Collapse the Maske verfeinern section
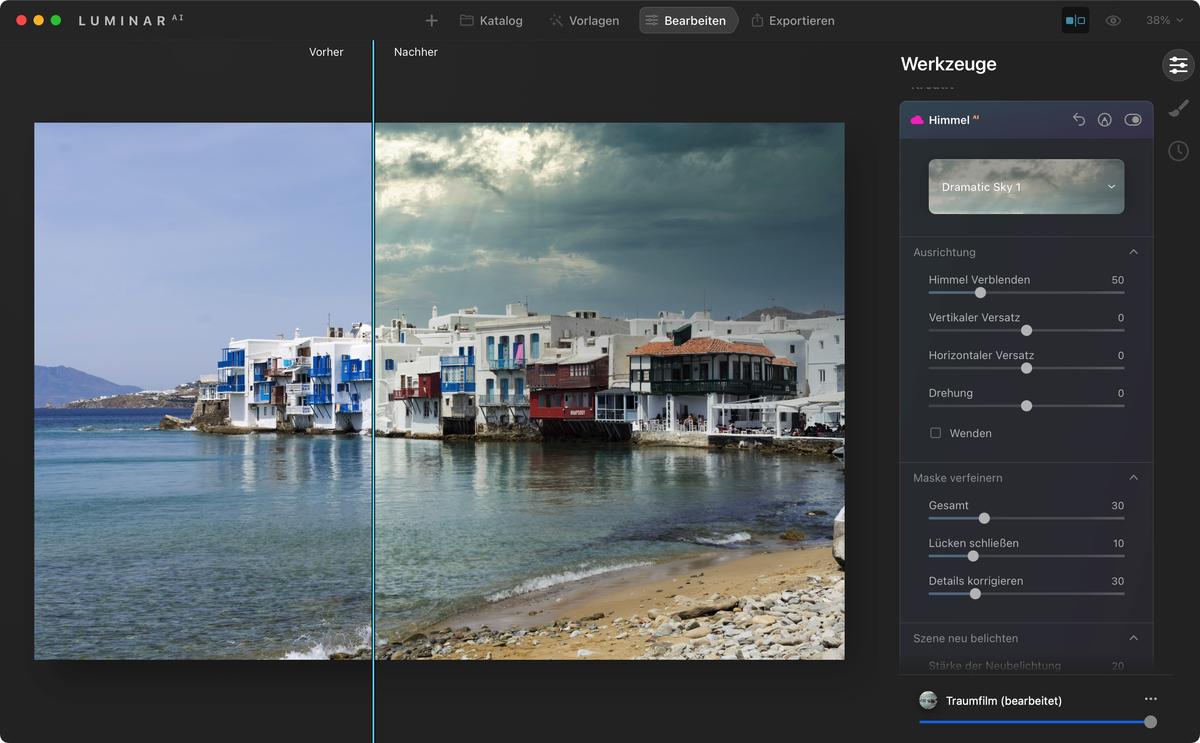The width and height of the screenshot is (1200, 743). coord(1133,478)
